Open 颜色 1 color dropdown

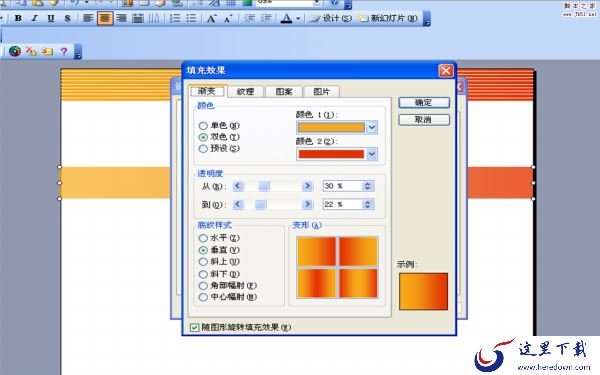tap(372, 127)
